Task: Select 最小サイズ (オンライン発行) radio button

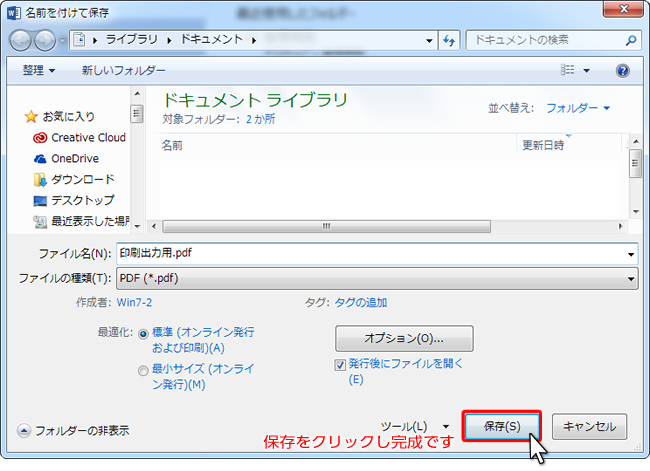Action: click(143, 371)
